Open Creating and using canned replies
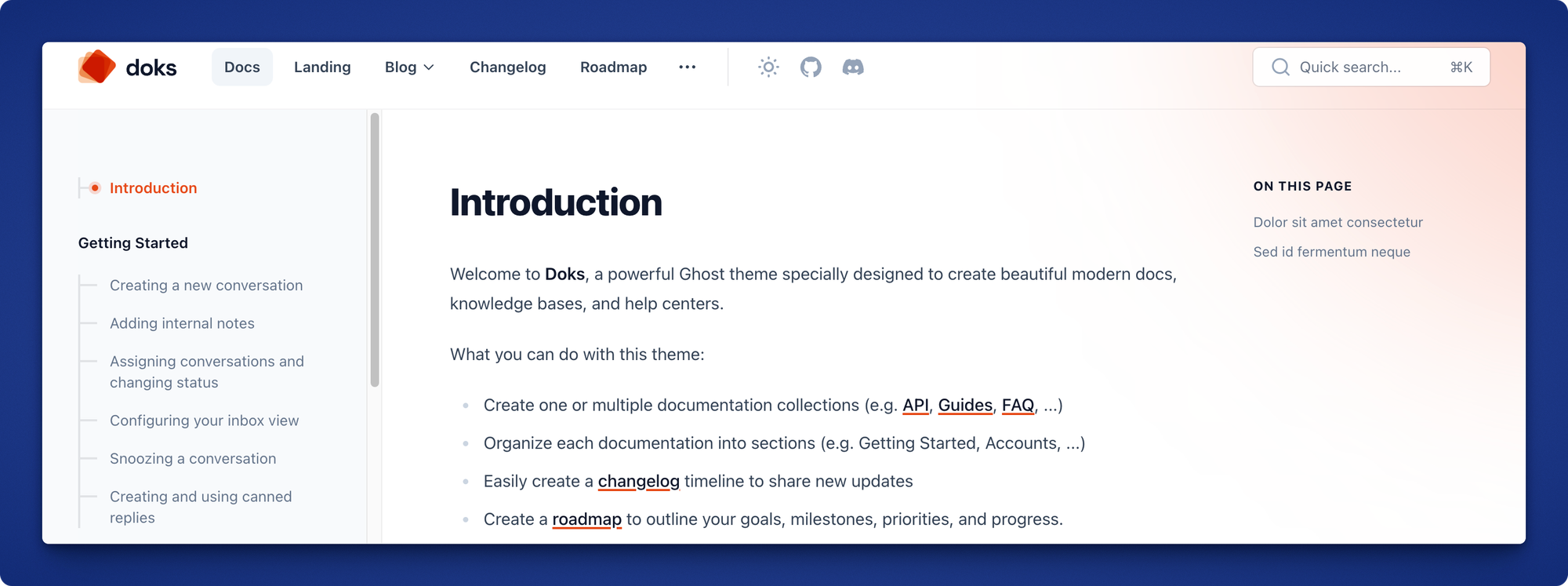1568x586 pixels. click(x=201, y=507)
